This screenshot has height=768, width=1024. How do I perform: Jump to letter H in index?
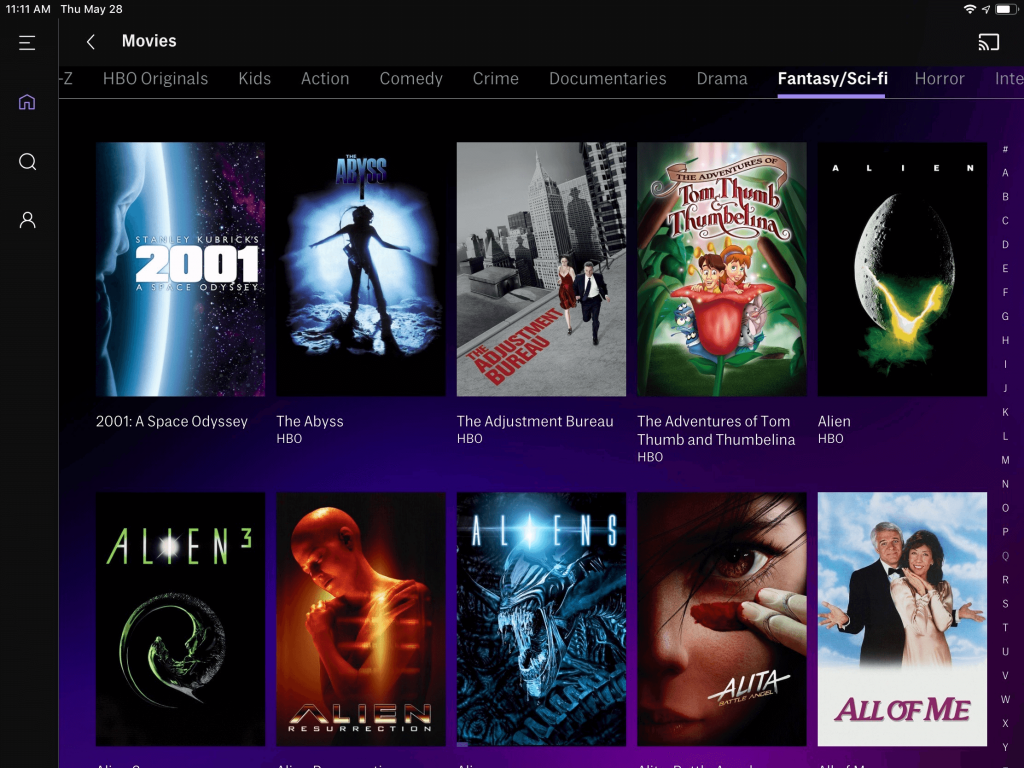click(1005, 340)
